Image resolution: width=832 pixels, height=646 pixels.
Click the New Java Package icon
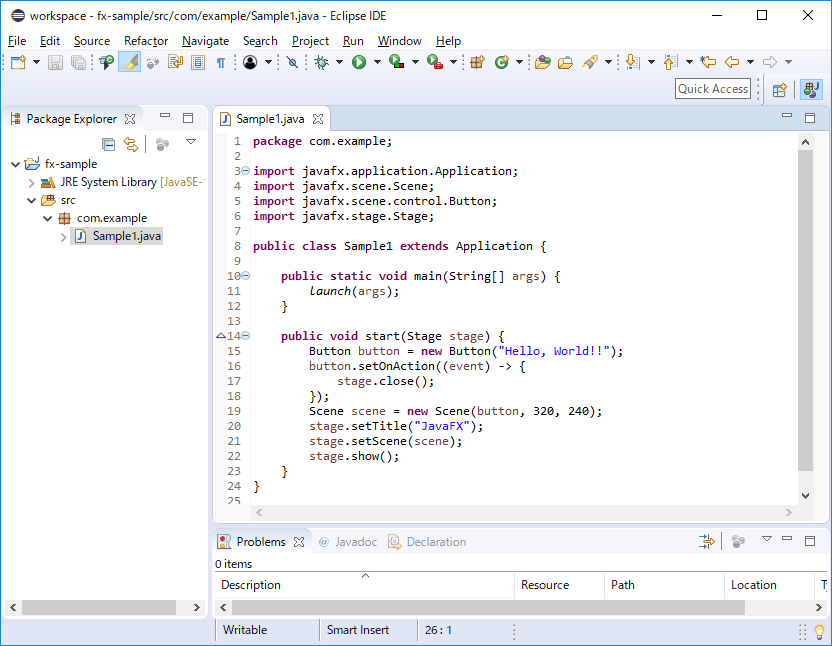click(x=478, y=62)
